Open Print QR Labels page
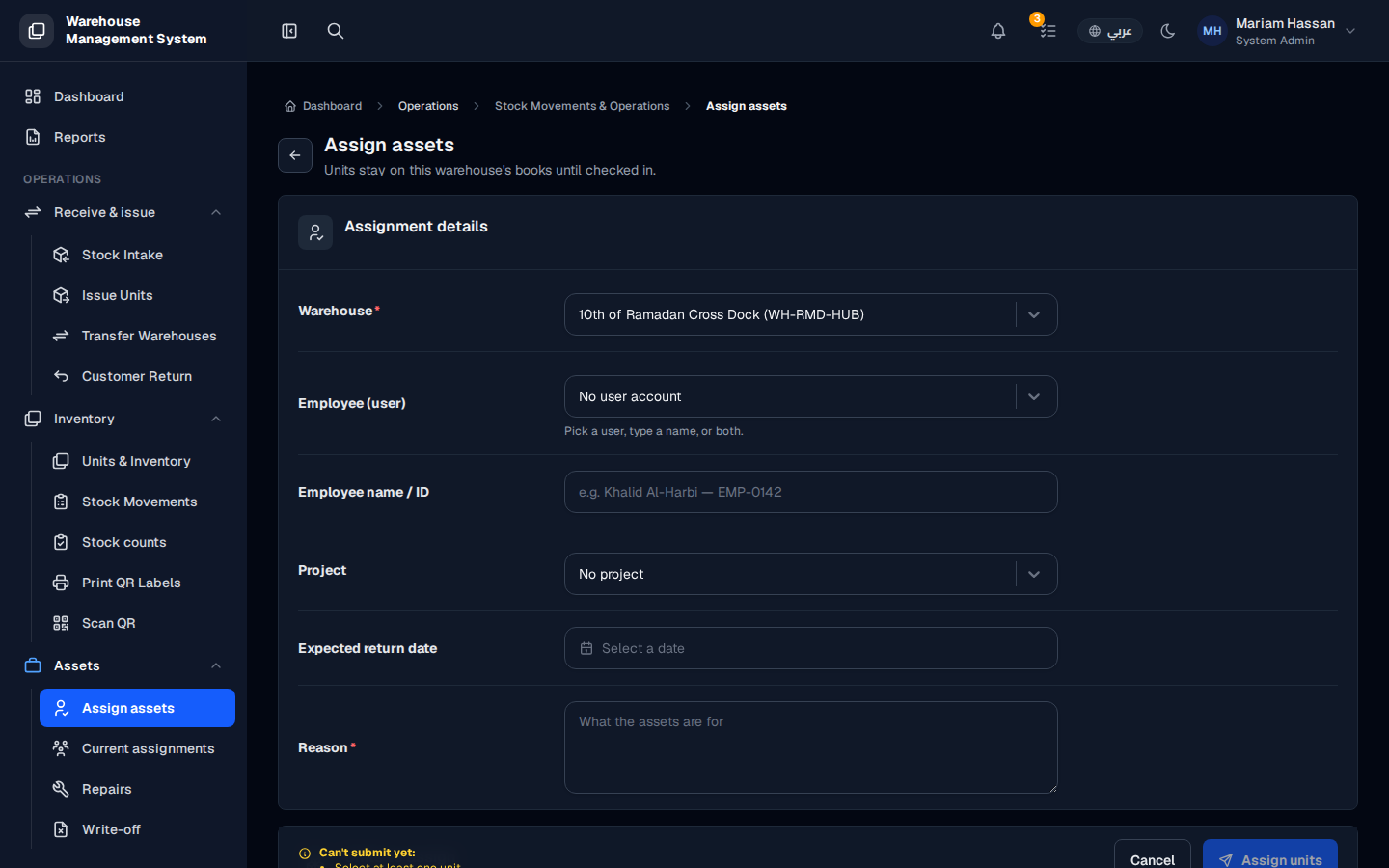 (x=137, y=583)
